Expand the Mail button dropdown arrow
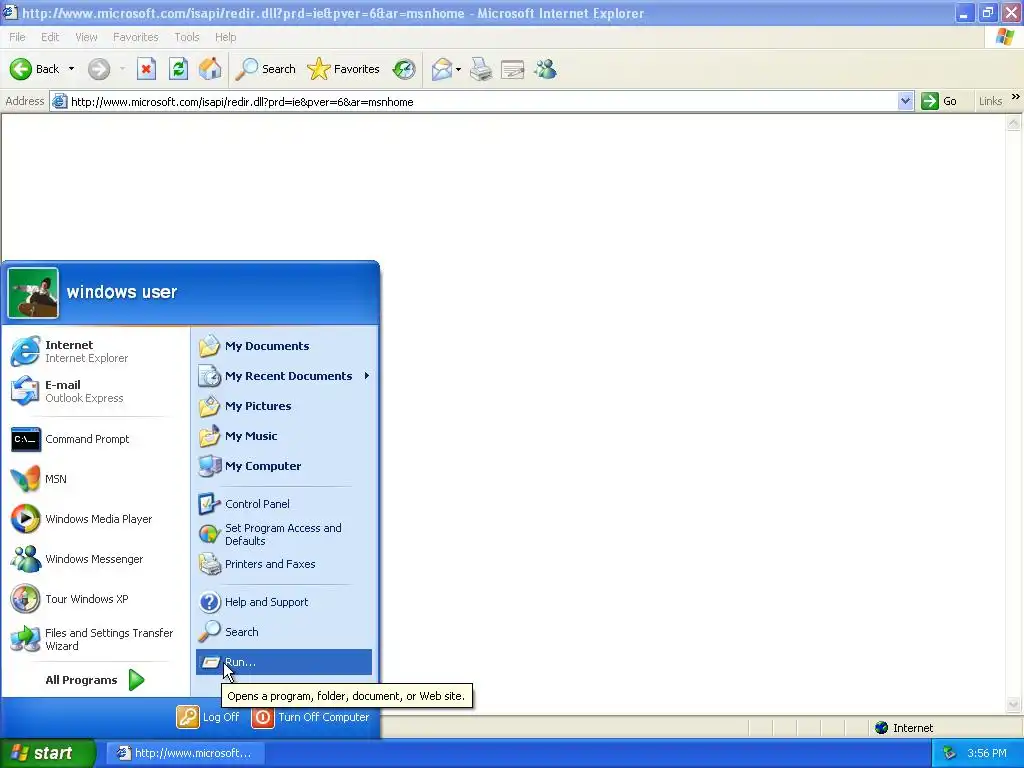Image resolution: width=1024 pixels, height=768 pixels. 458,69
